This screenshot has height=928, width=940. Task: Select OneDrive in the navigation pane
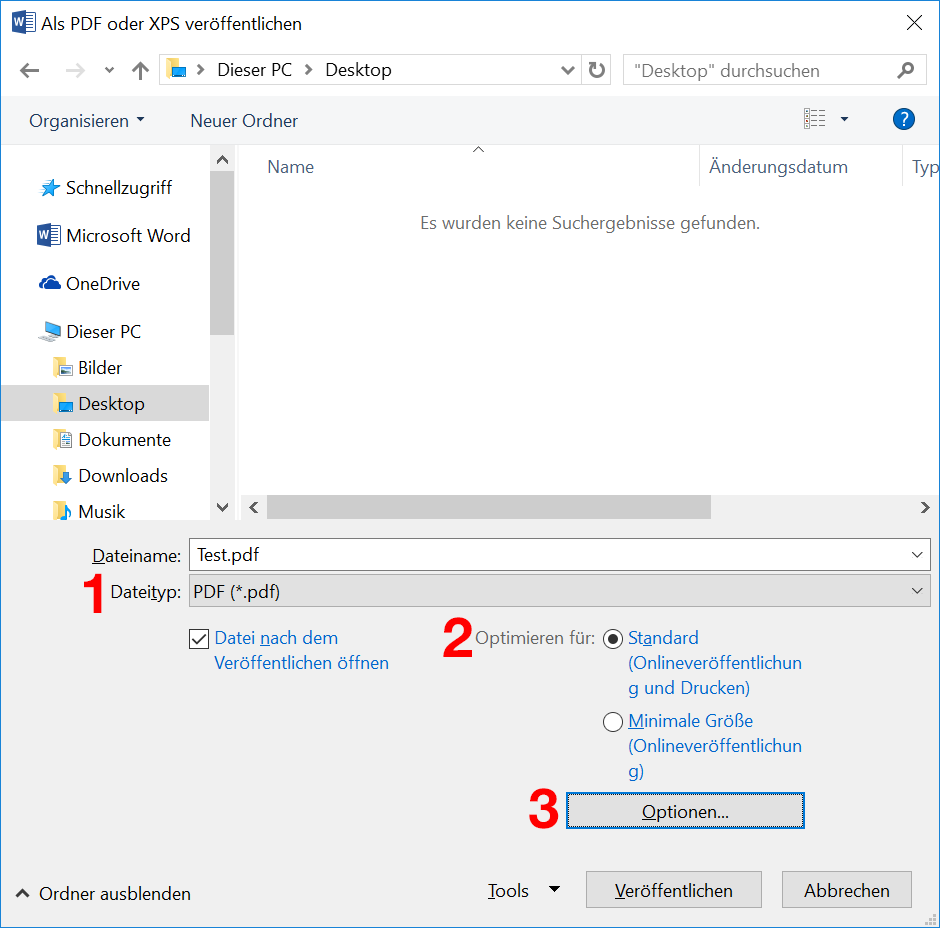click(x=102, y=284)
